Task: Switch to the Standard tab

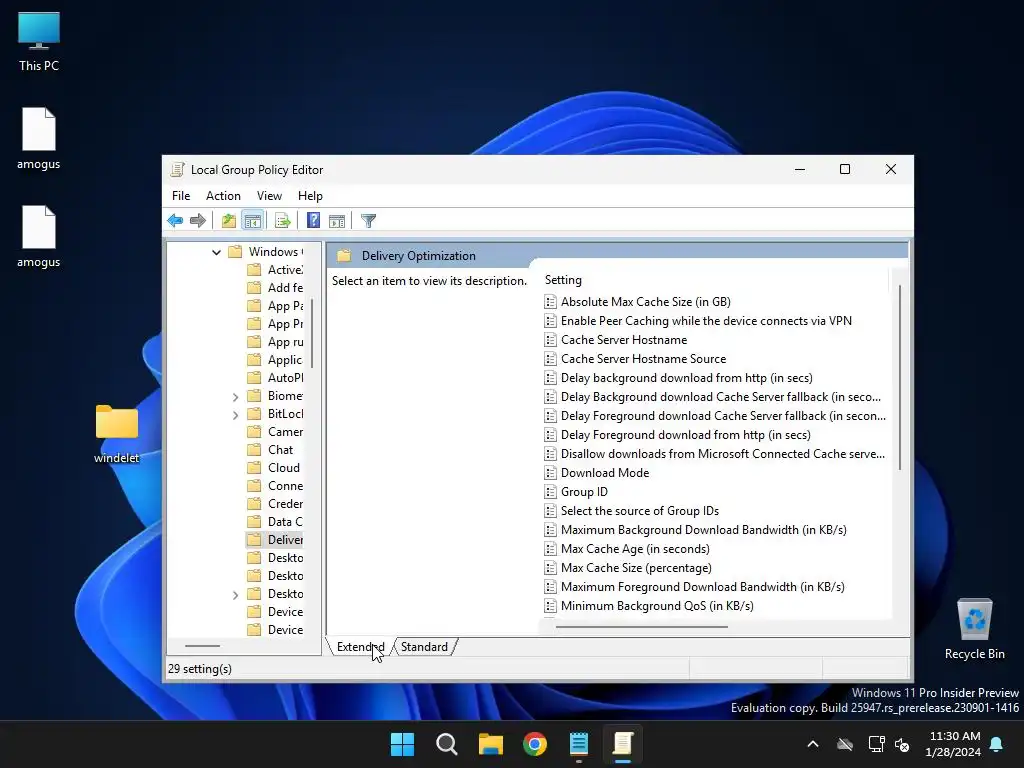Action: click(424, 647)
